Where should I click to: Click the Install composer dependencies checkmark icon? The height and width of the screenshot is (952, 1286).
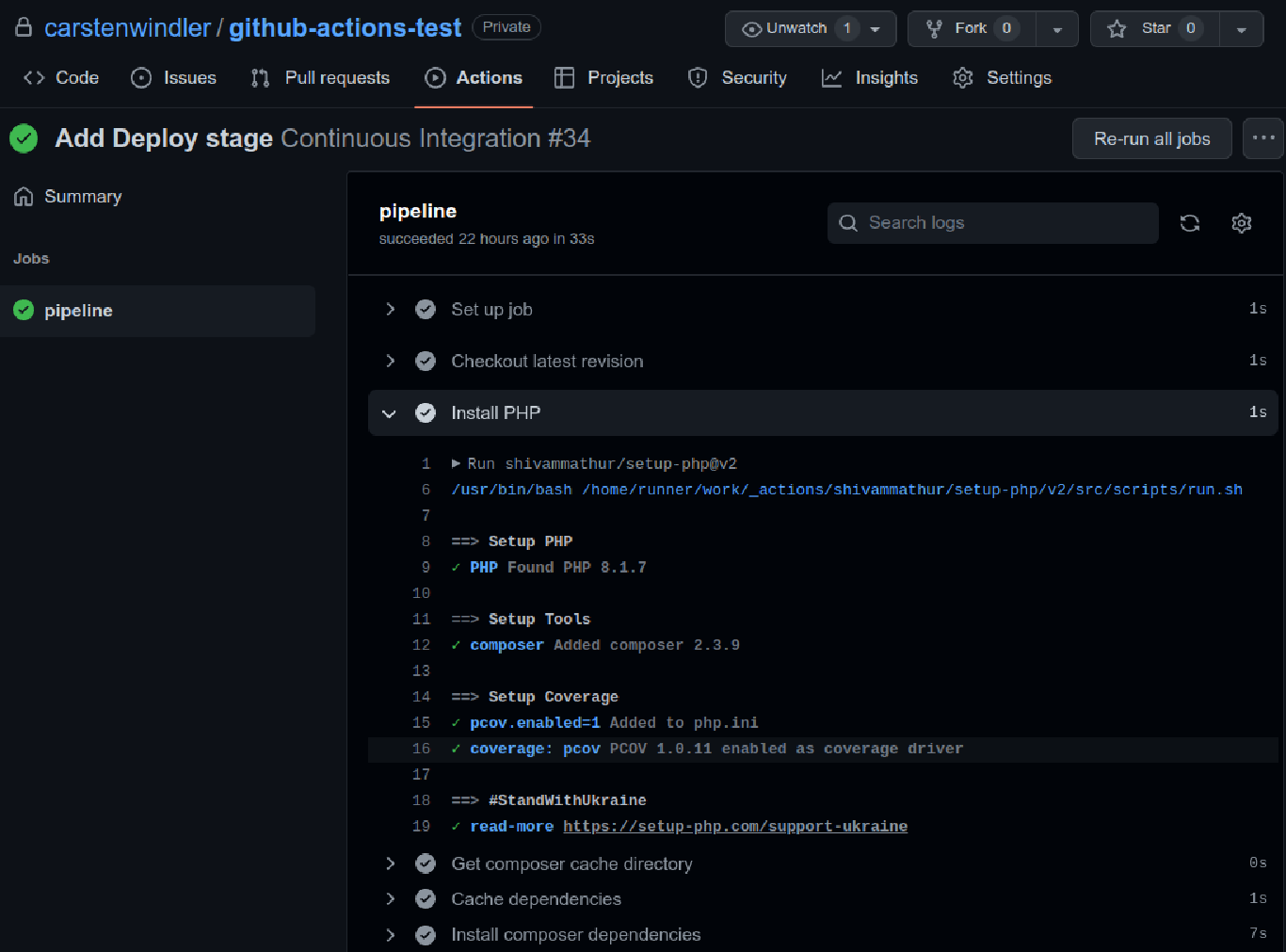(x=426, y=935)
